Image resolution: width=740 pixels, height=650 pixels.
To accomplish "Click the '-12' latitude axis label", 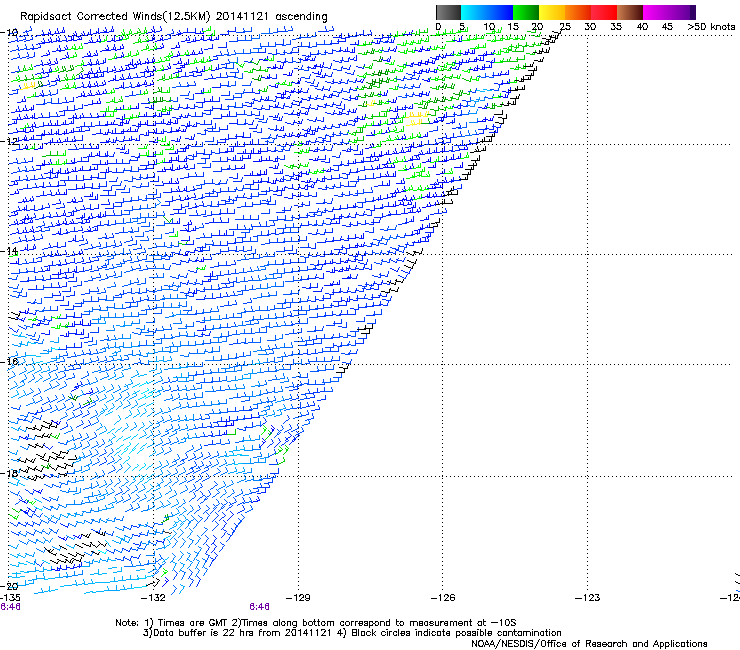I will [9, 142].
